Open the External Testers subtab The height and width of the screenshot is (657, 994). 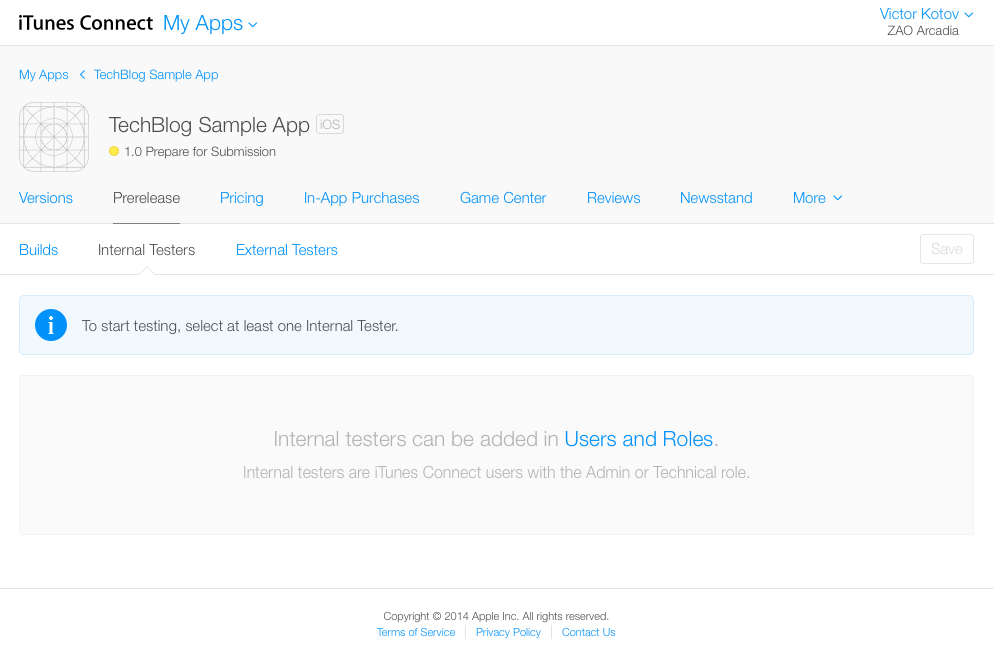(287, 250)
